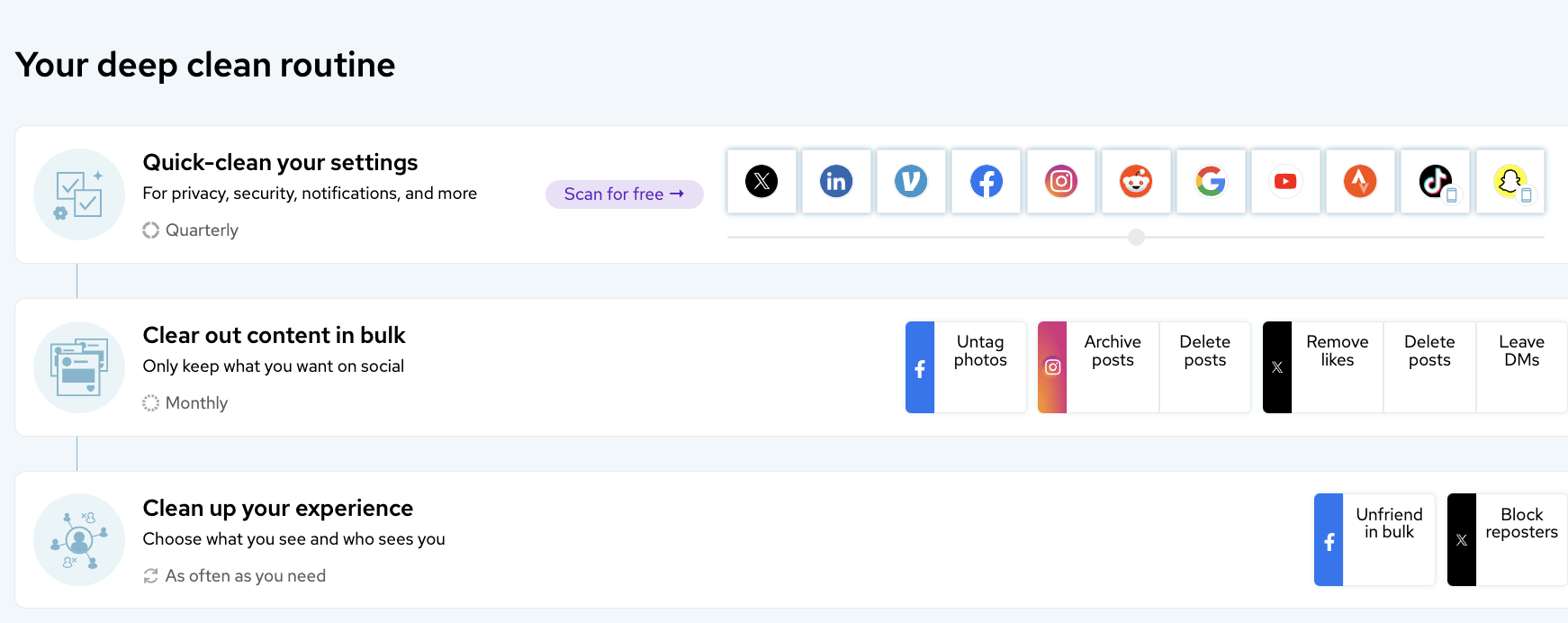
Task: Click the X (Twitter) platform icon
Action: [x=761, y=182]
